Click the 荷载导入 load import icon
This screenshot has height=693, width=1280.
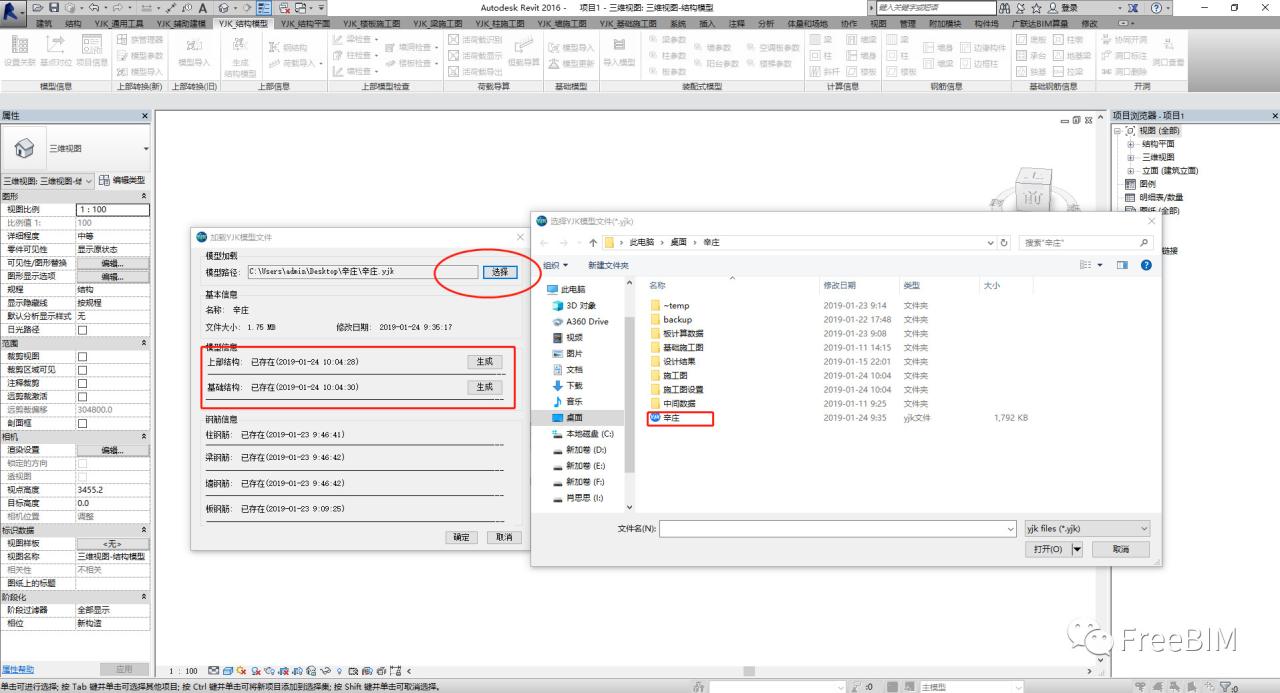pos(292,63)
